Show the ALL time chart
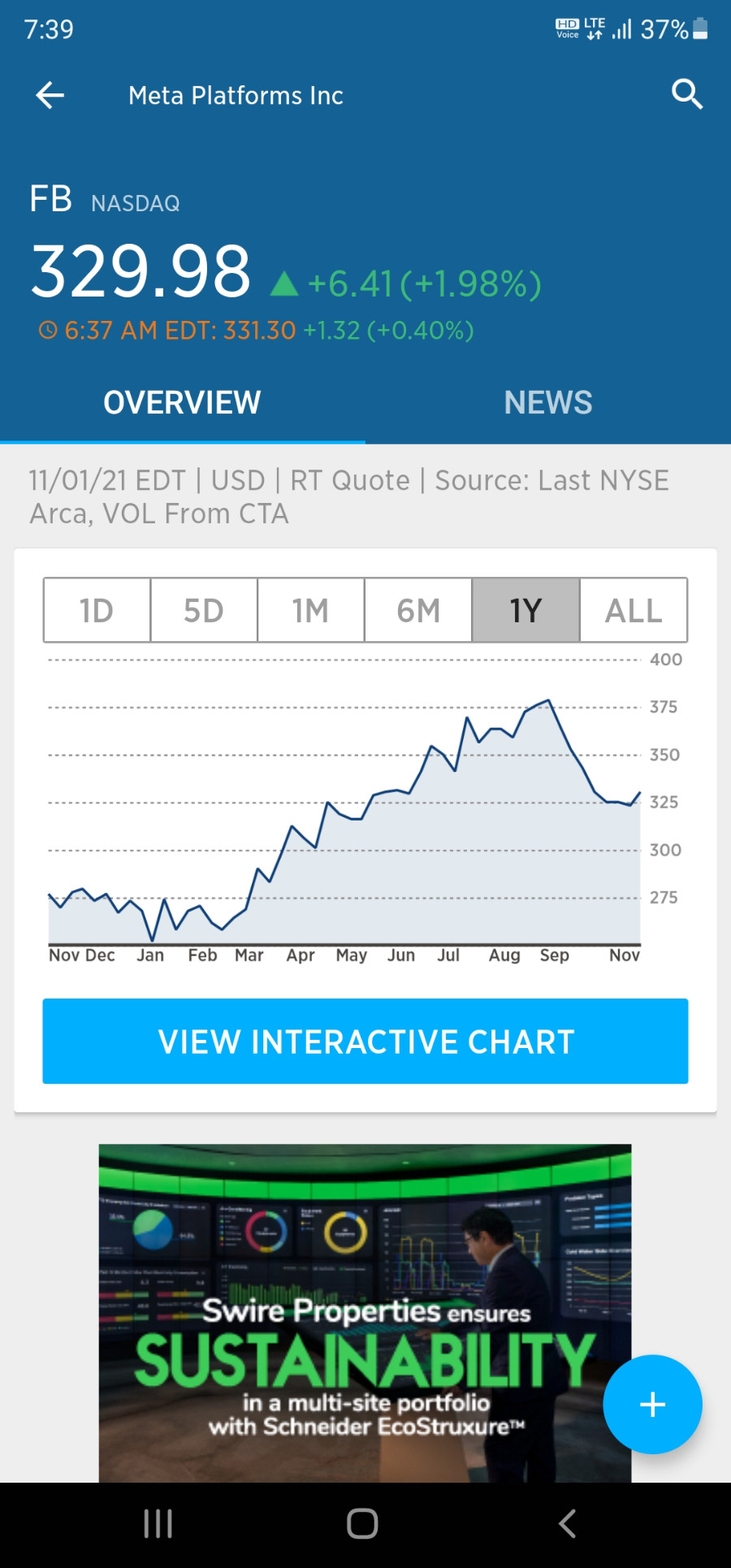This screenshot has height=1568, width=731. [x=634, y=610]
